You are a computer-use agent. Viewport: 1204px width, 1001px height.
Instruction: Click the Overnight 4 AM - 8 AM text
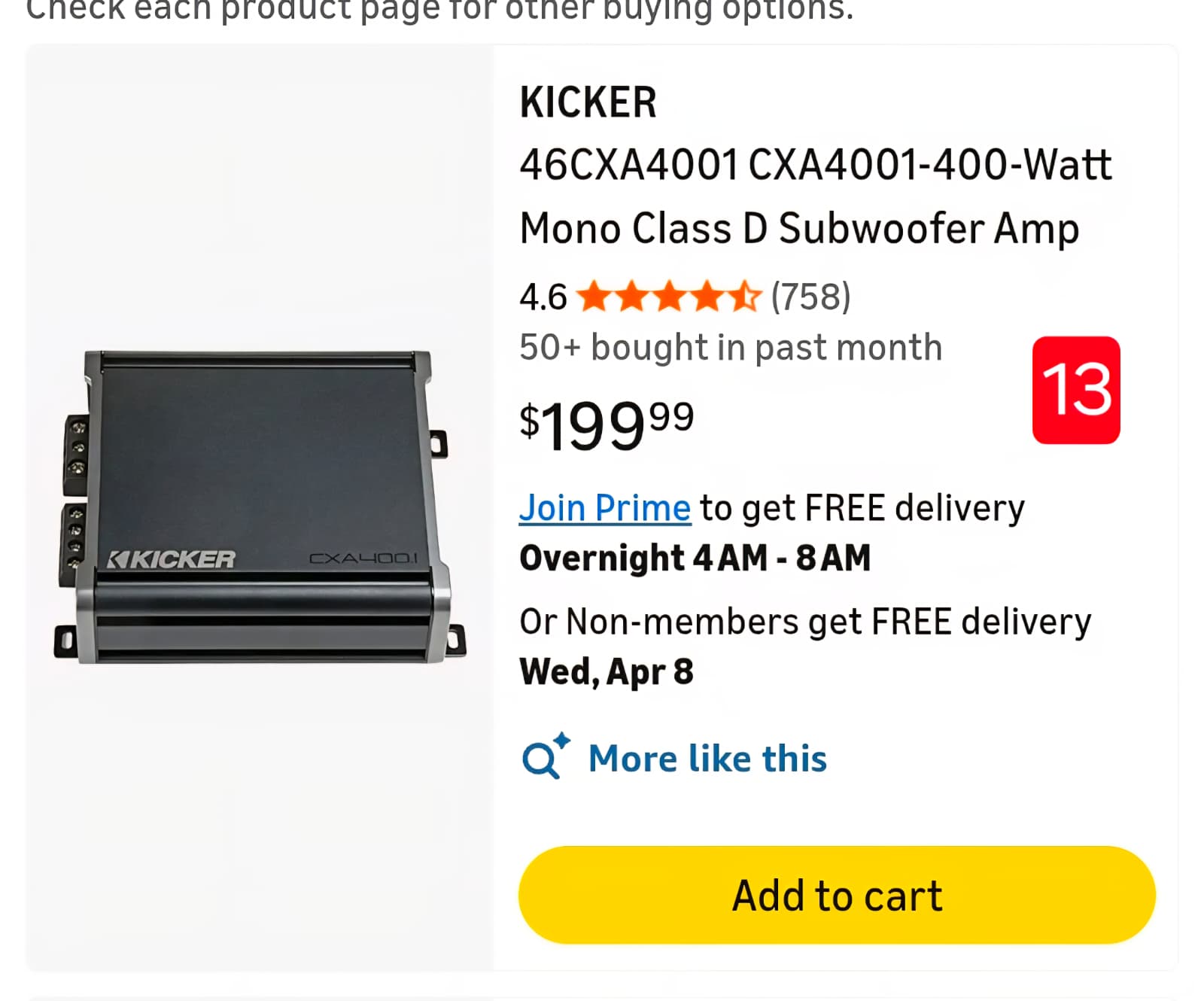coord(695,558)
